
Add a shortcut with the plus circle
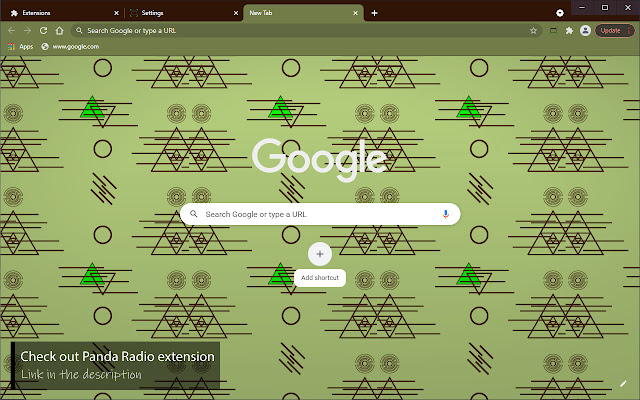tap(320, 254)
